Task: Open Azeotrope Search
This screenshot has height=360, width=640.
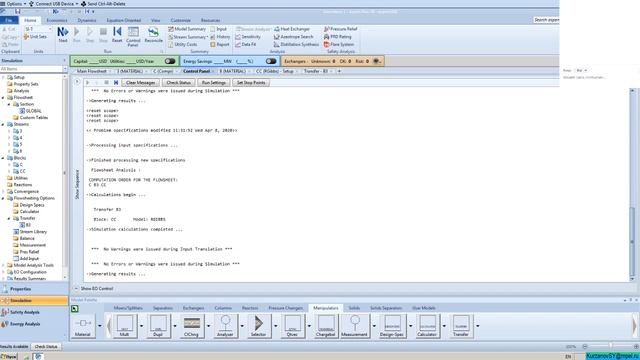Action: 293,37
